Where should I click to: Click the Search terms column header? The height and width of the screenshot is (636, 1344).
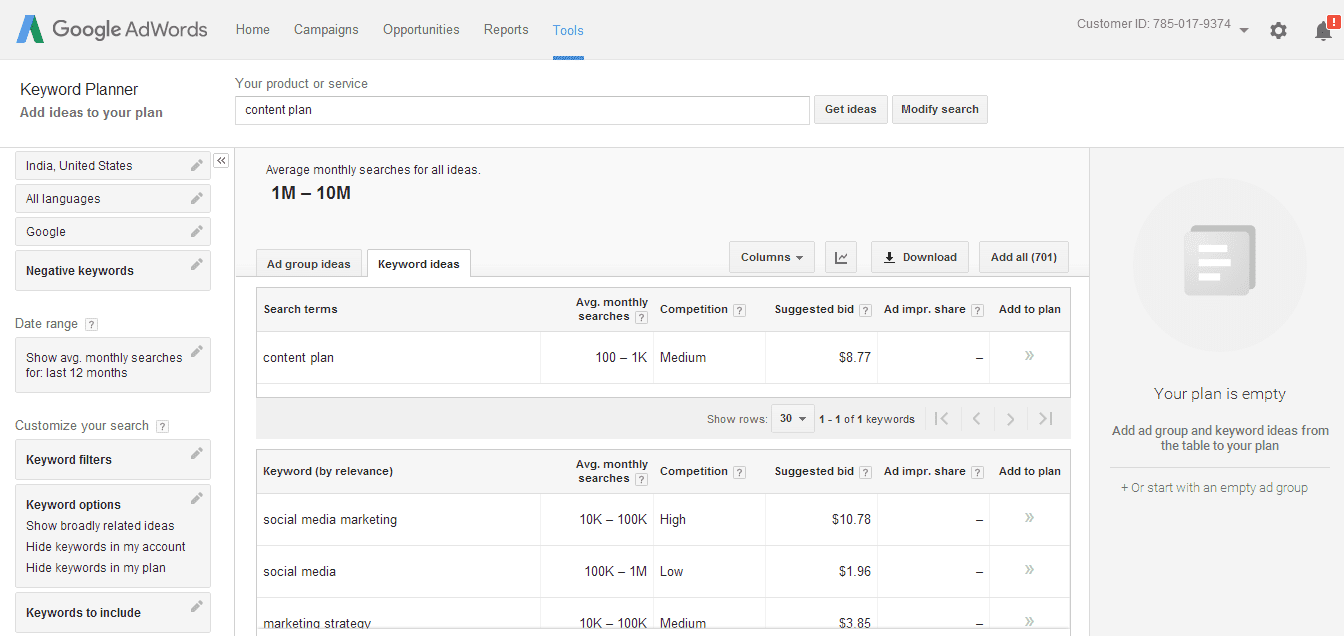300,309
